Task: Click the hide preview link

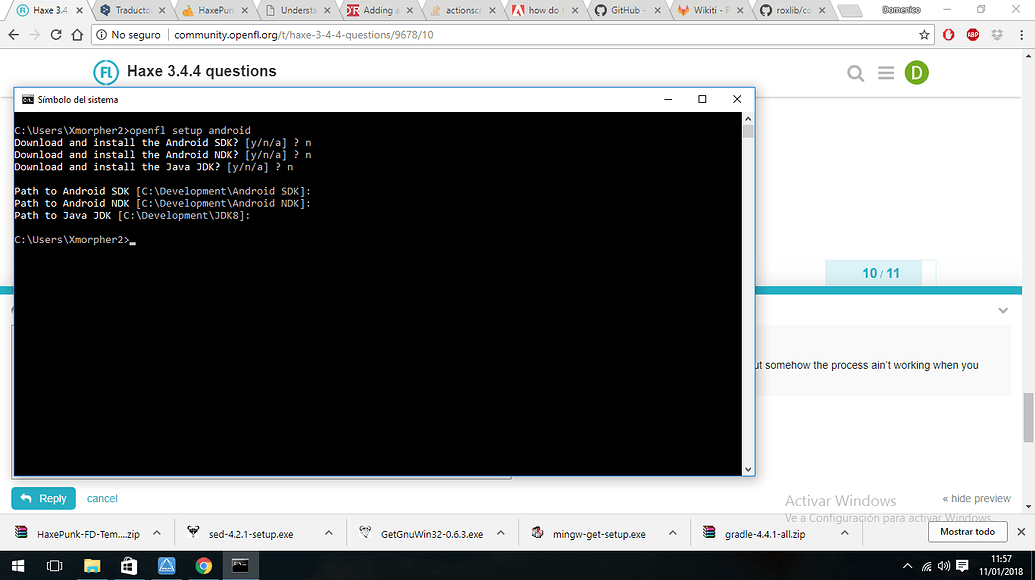Action: click(976, 499)
